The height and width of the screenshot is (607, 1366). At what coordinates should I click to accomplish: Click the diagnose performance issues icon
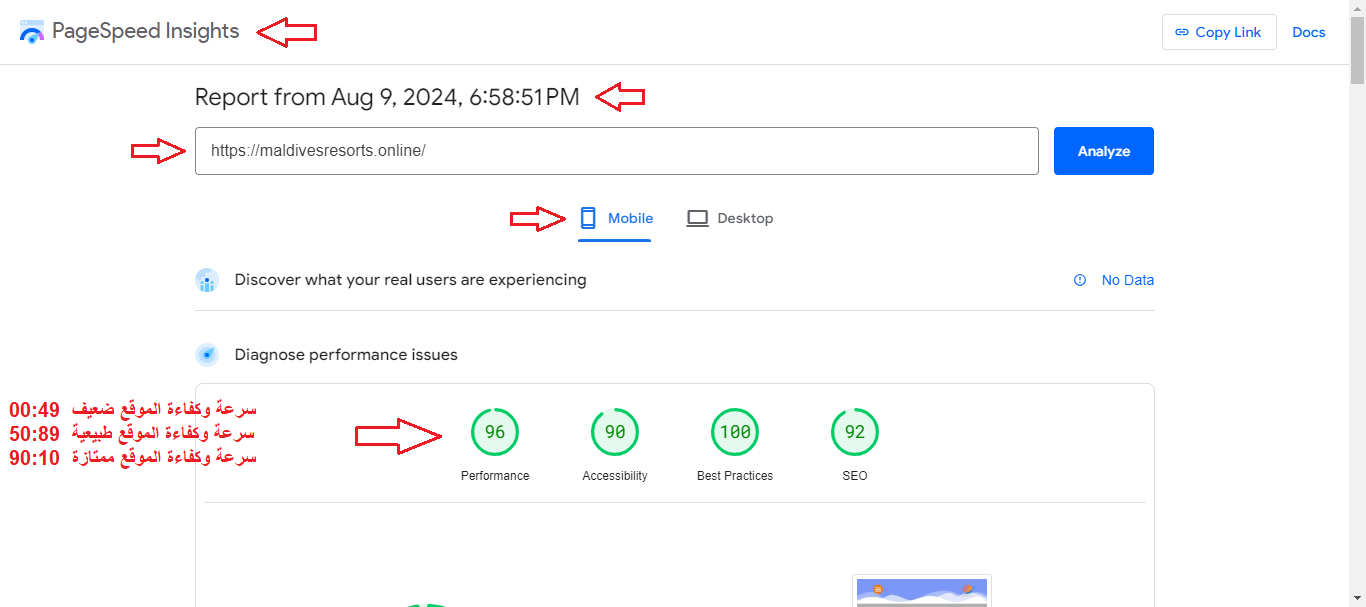207,355
